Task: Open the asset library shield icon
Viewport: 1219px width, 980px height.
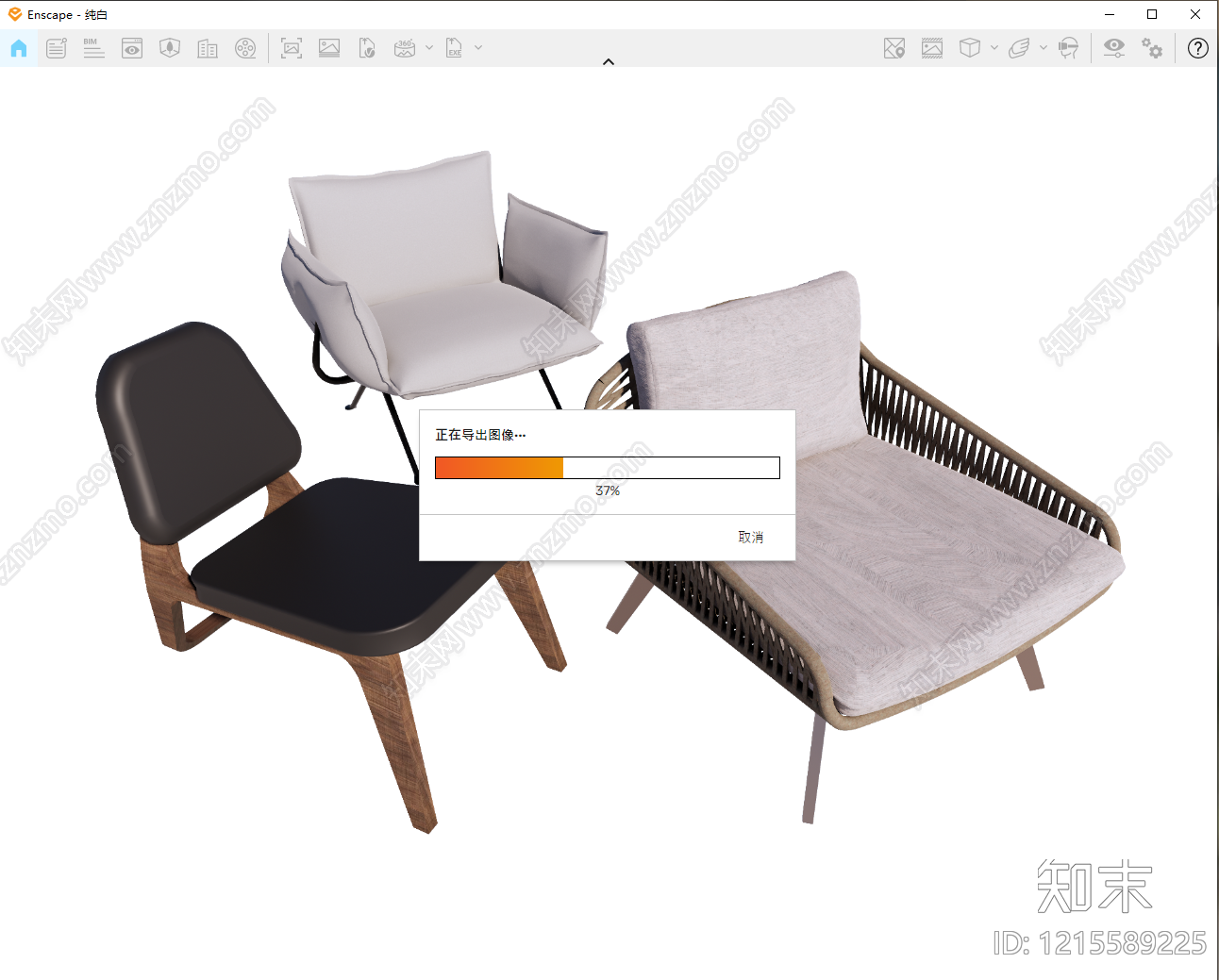Action: [170, 48]
